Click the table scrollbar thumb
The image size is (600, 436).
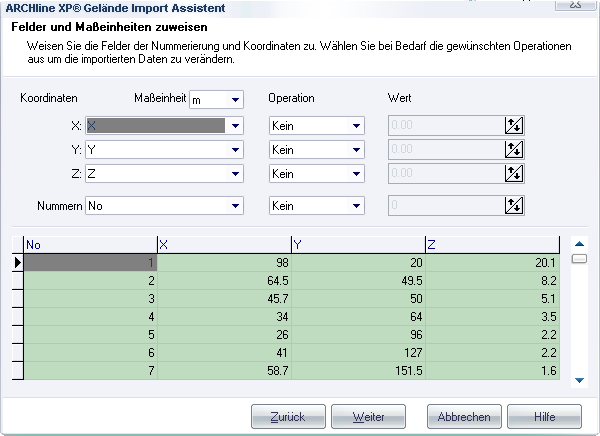(579, 259)
